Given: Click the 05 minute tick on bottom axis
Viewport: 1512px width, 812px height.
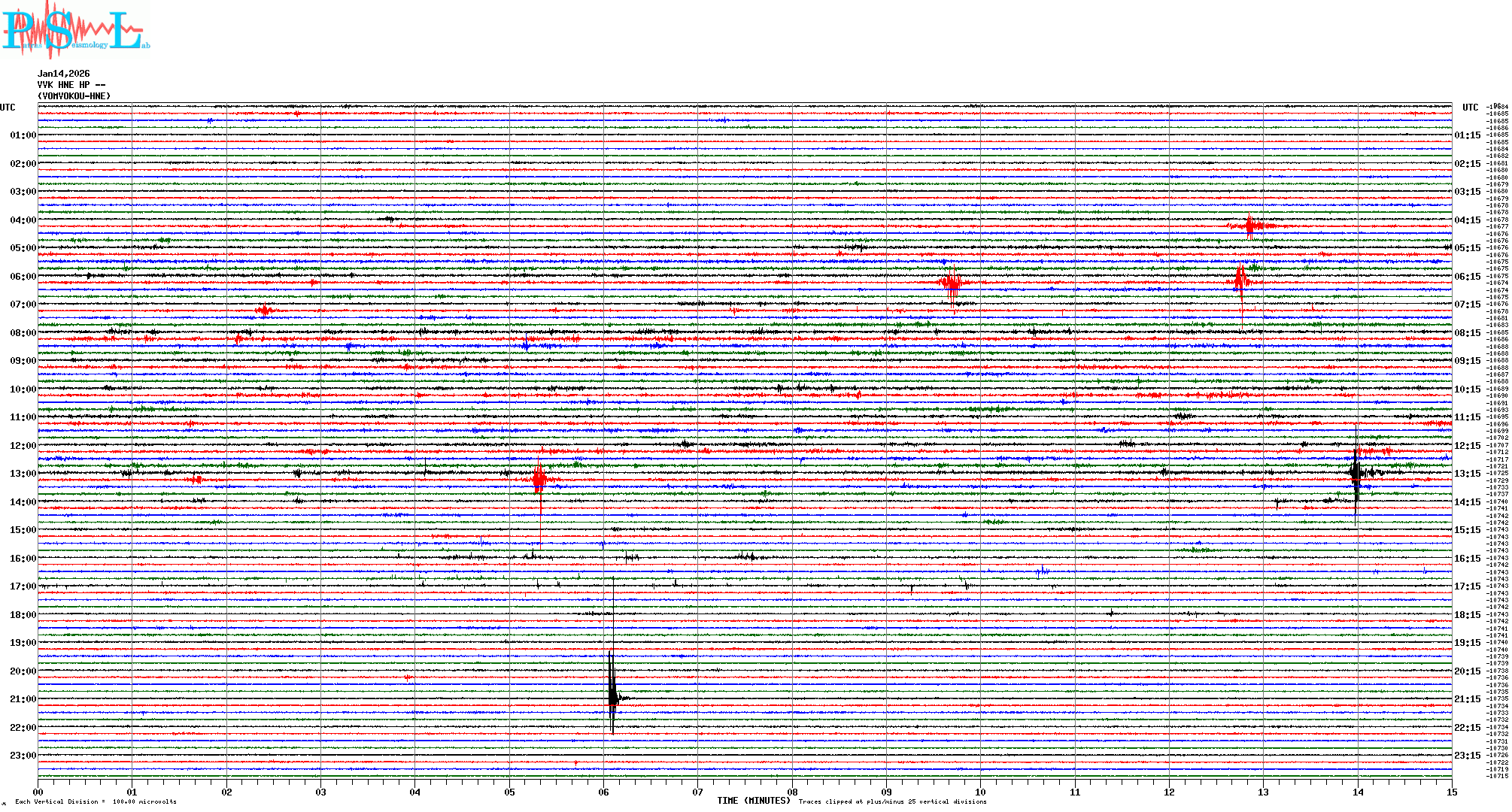Looking at the screenshot, I should [x=509, y=792].
